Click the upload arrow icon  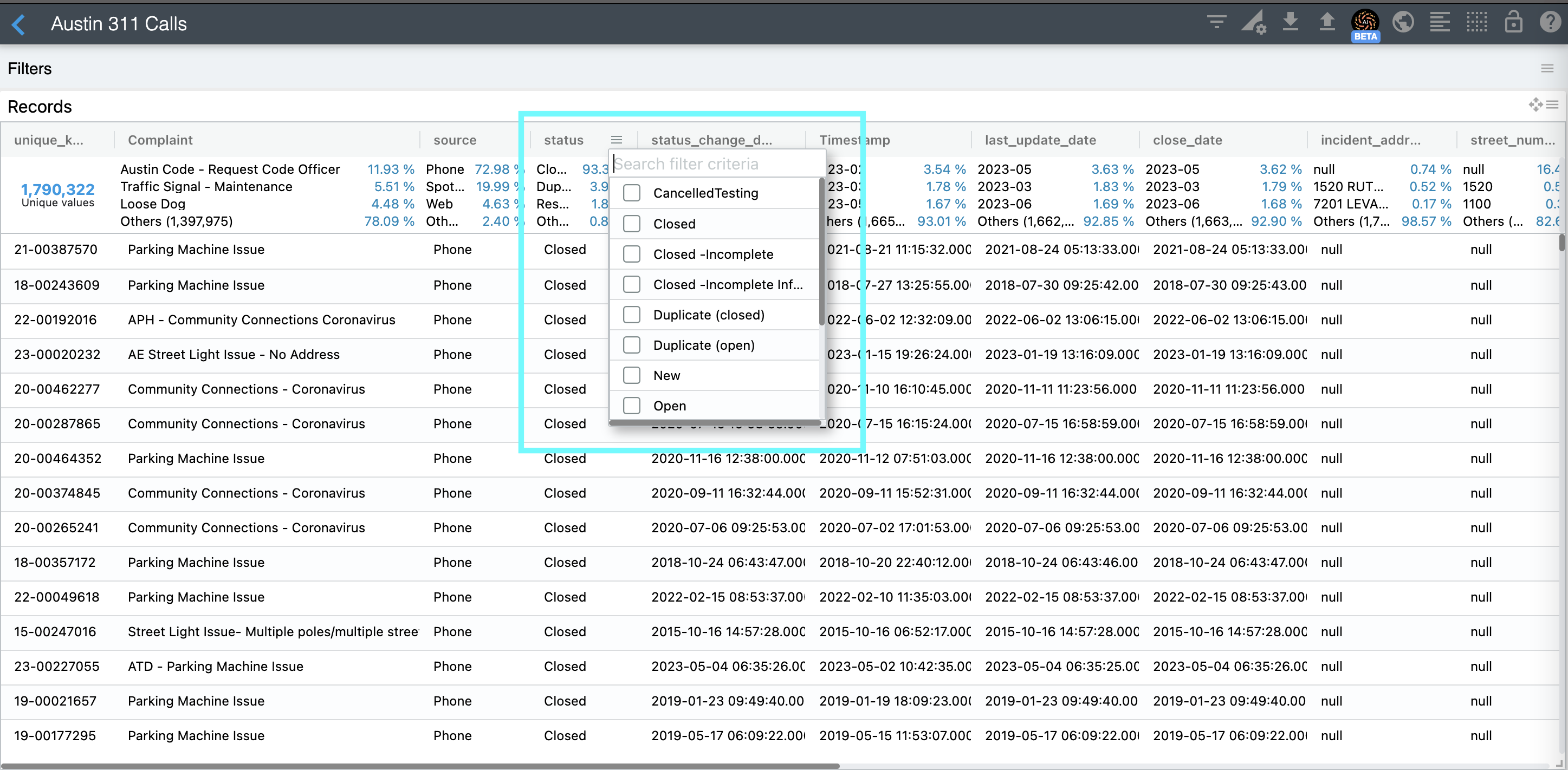click(x=1326, y=23)
